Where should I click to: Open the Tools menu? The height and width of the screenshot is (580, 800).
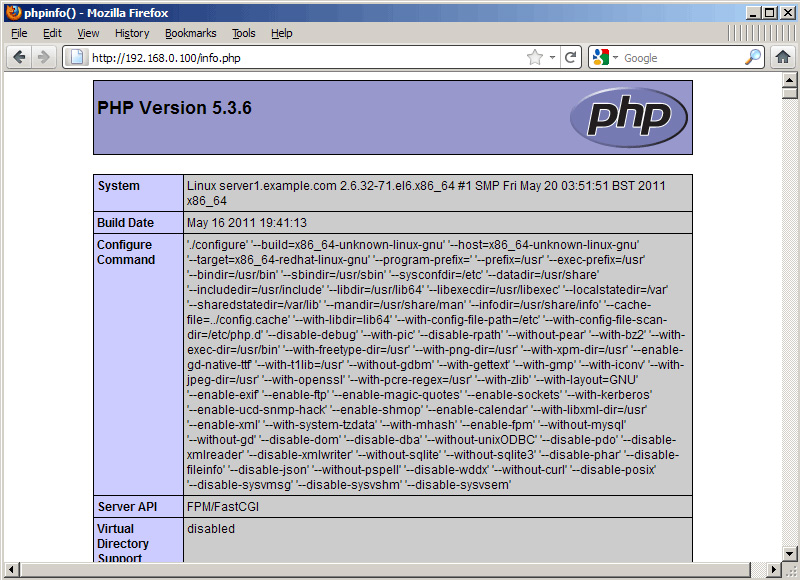(x=243, y=33)
